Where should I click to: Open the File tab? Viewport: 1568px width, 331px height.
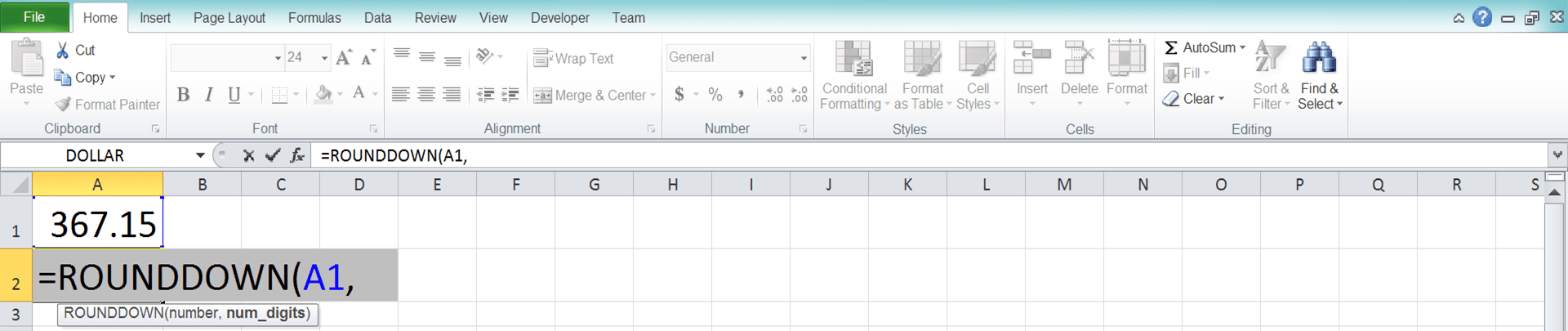coord(34,17)
